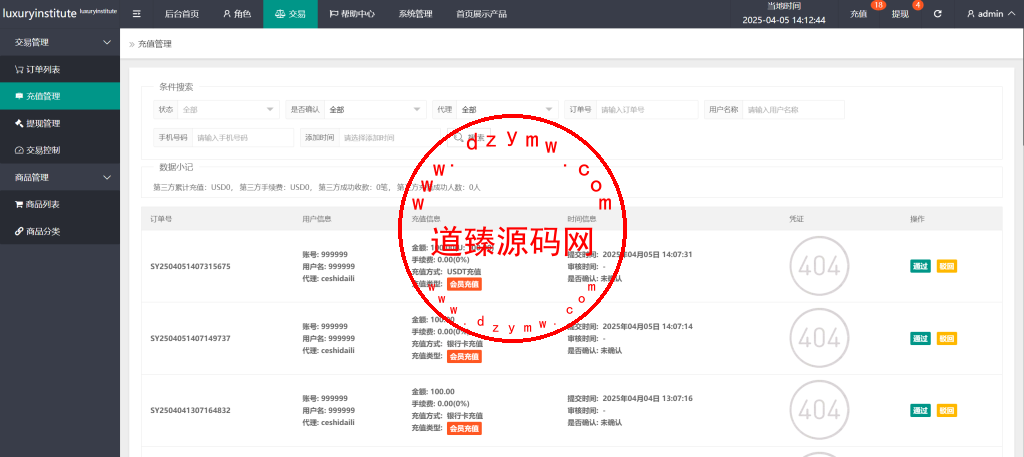
Task: Open 订单列表 in sidebar
Action: pos(60,69)
